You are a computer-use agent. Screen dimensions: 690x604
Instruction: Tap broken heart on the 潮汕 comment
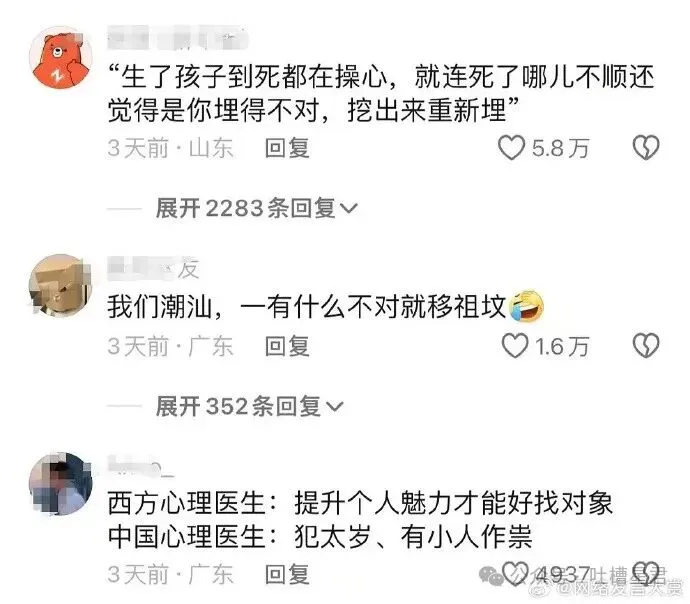pos(646,346)
